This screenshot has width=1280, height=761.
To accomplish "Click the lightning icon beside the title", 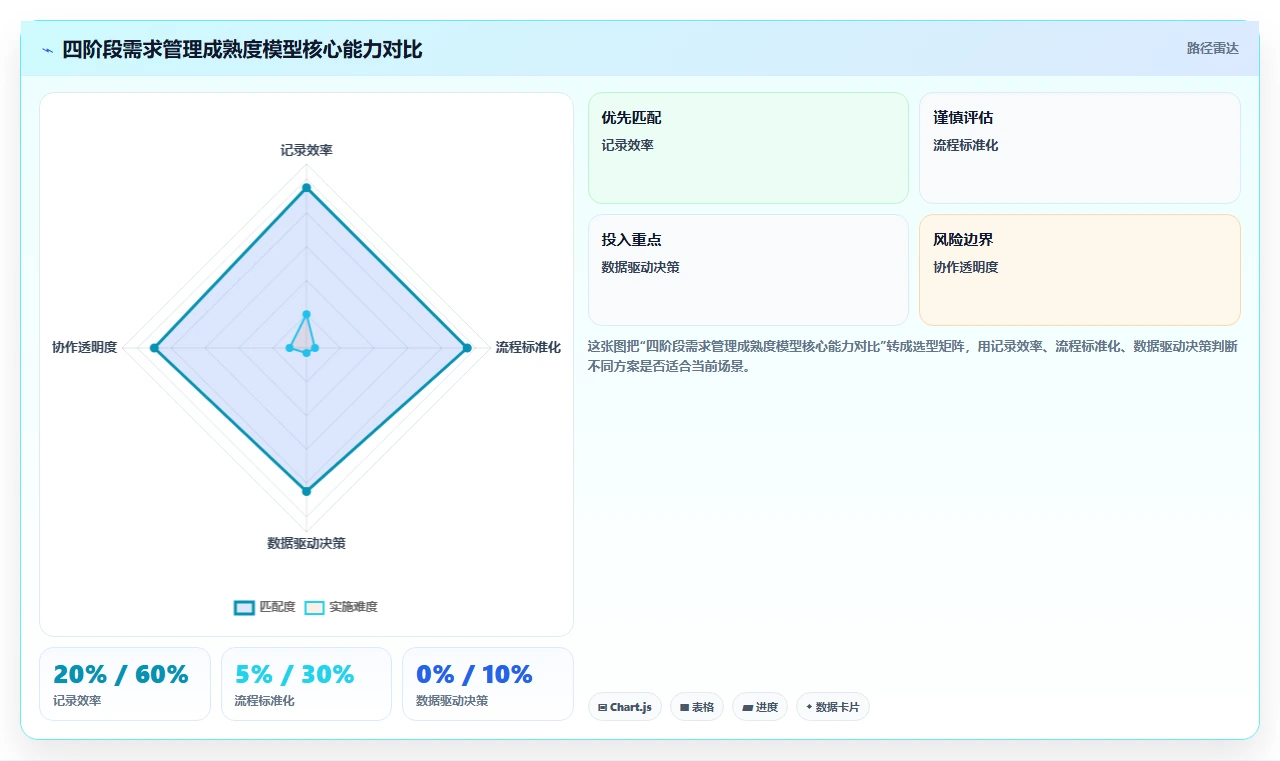I will tap(48, 50).
